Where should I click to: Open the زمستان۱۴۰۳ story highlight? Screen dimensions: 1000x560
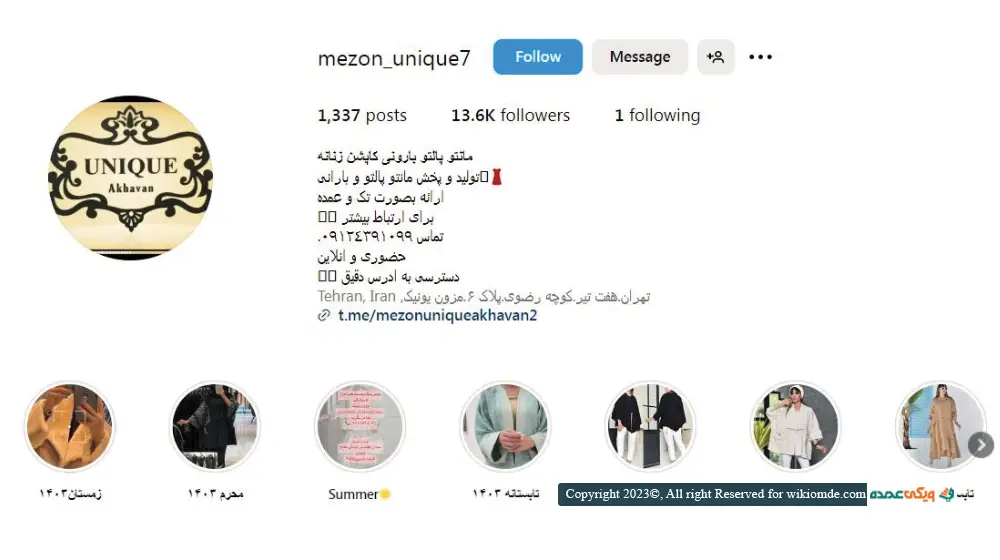(70, 427)
